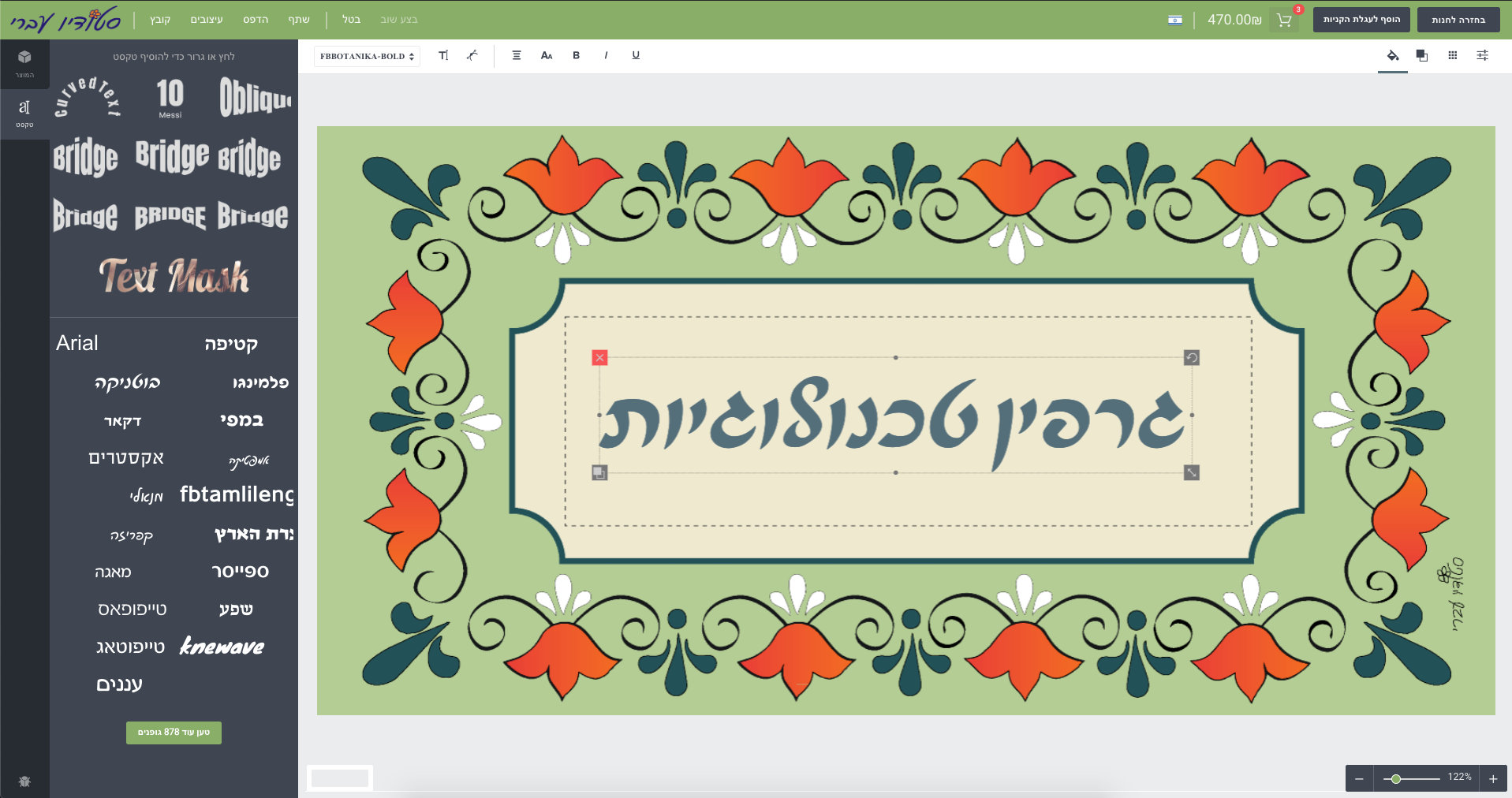The image size is (1512, 798).
Task: Open the font size (Aa) tool
Action: pyautogui.click(x=547, y=55)
